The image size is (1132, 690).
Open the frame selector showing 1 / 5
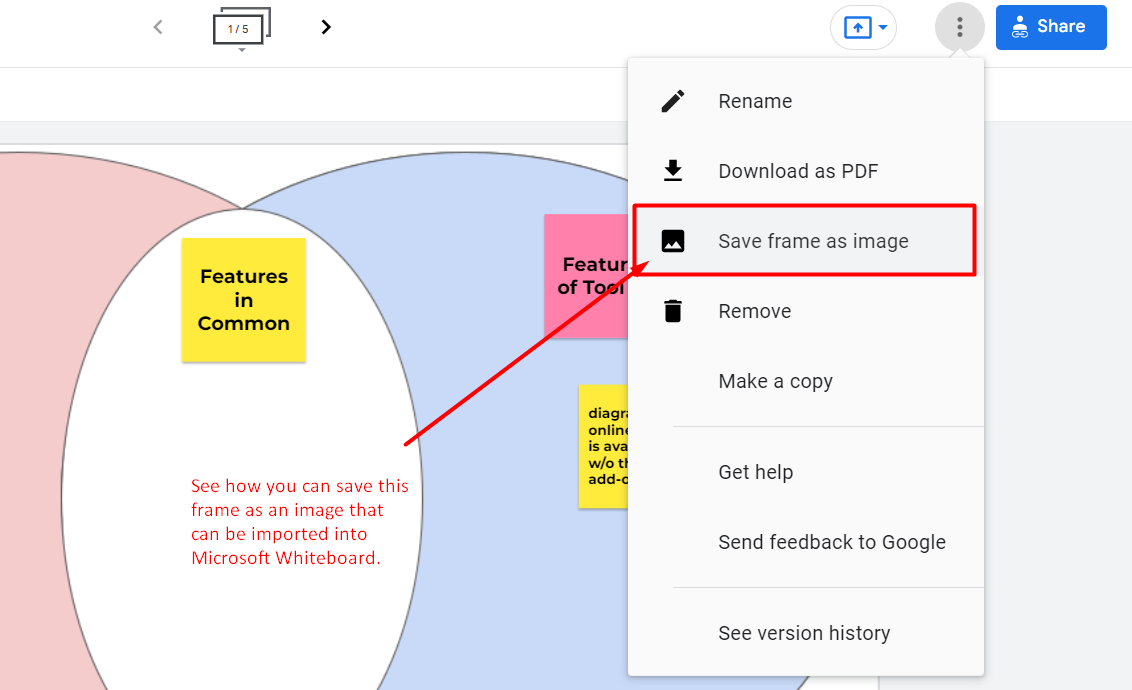[242, 28]
